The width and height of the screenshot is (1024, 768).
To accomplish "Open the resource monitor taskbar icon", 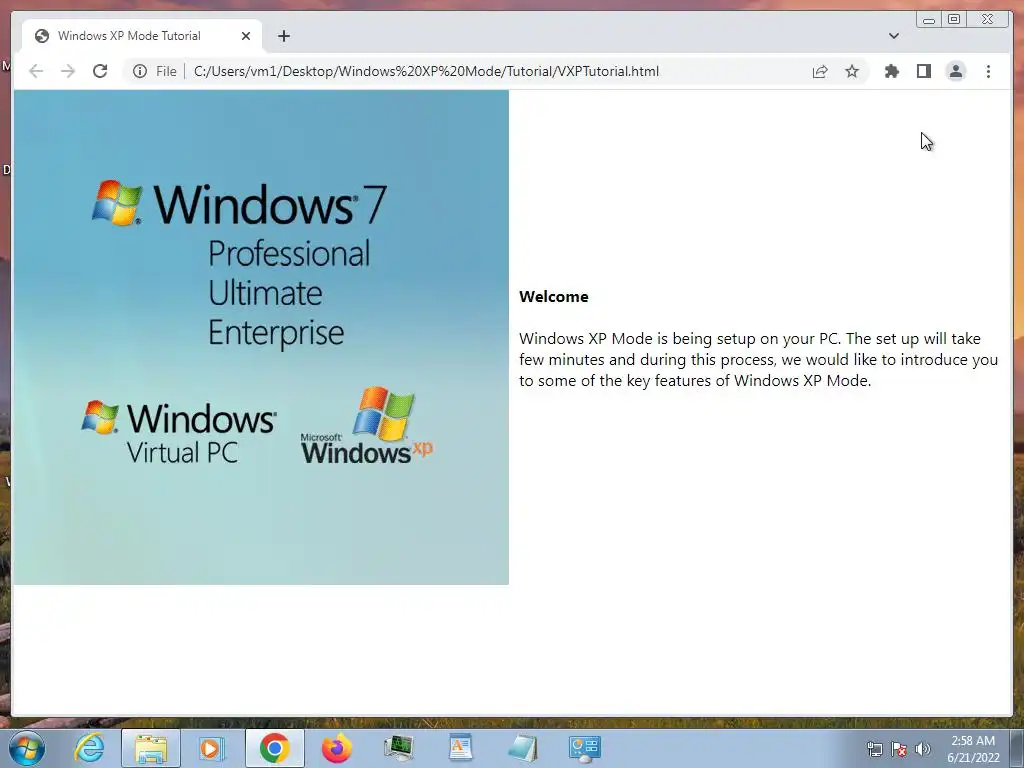I will 398,748.
